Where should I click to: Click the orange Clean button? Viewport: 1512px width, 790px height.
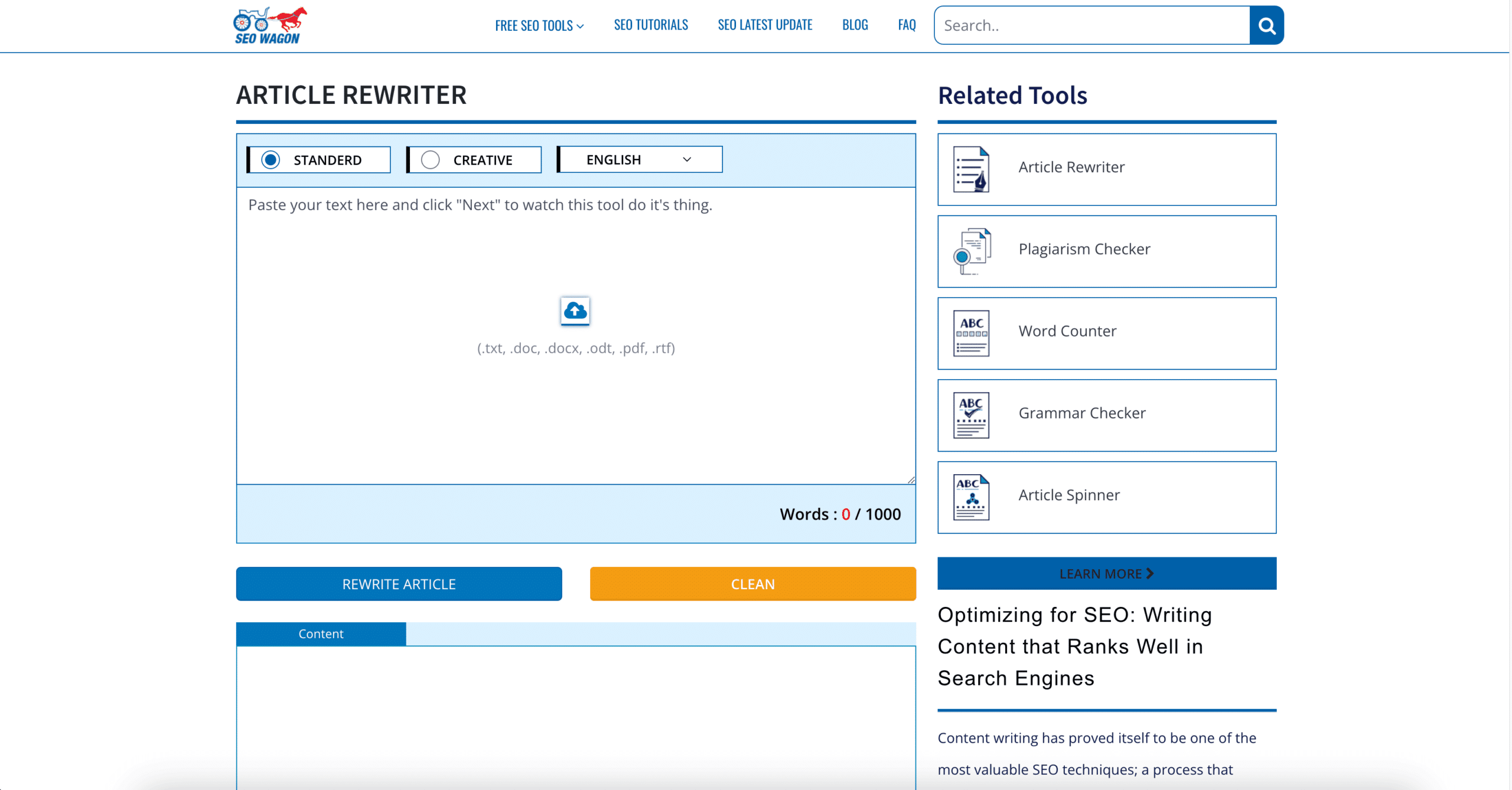752,584
